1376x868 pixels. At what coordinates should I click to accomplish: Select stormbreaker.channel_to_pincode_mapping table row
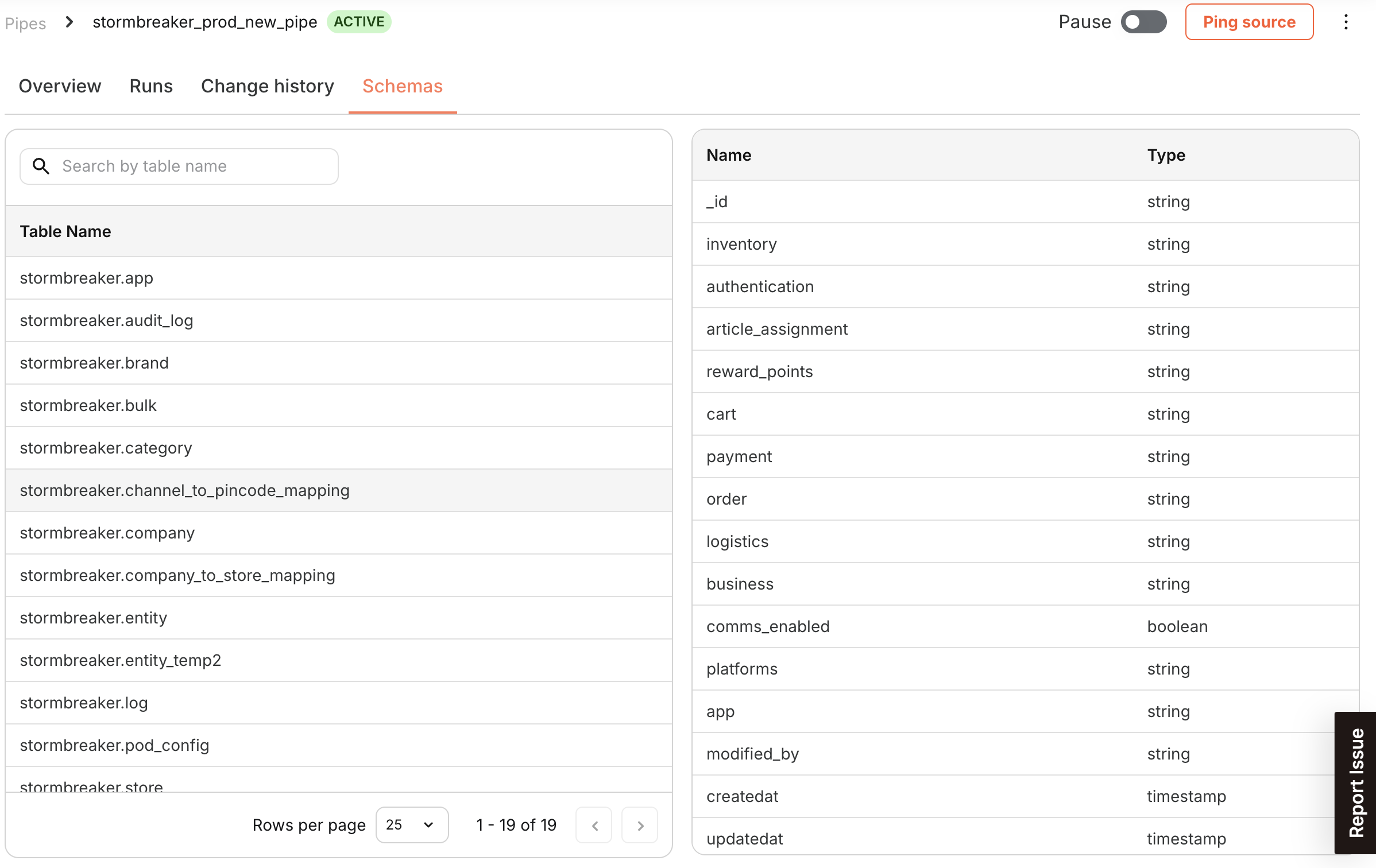point(339,490)
